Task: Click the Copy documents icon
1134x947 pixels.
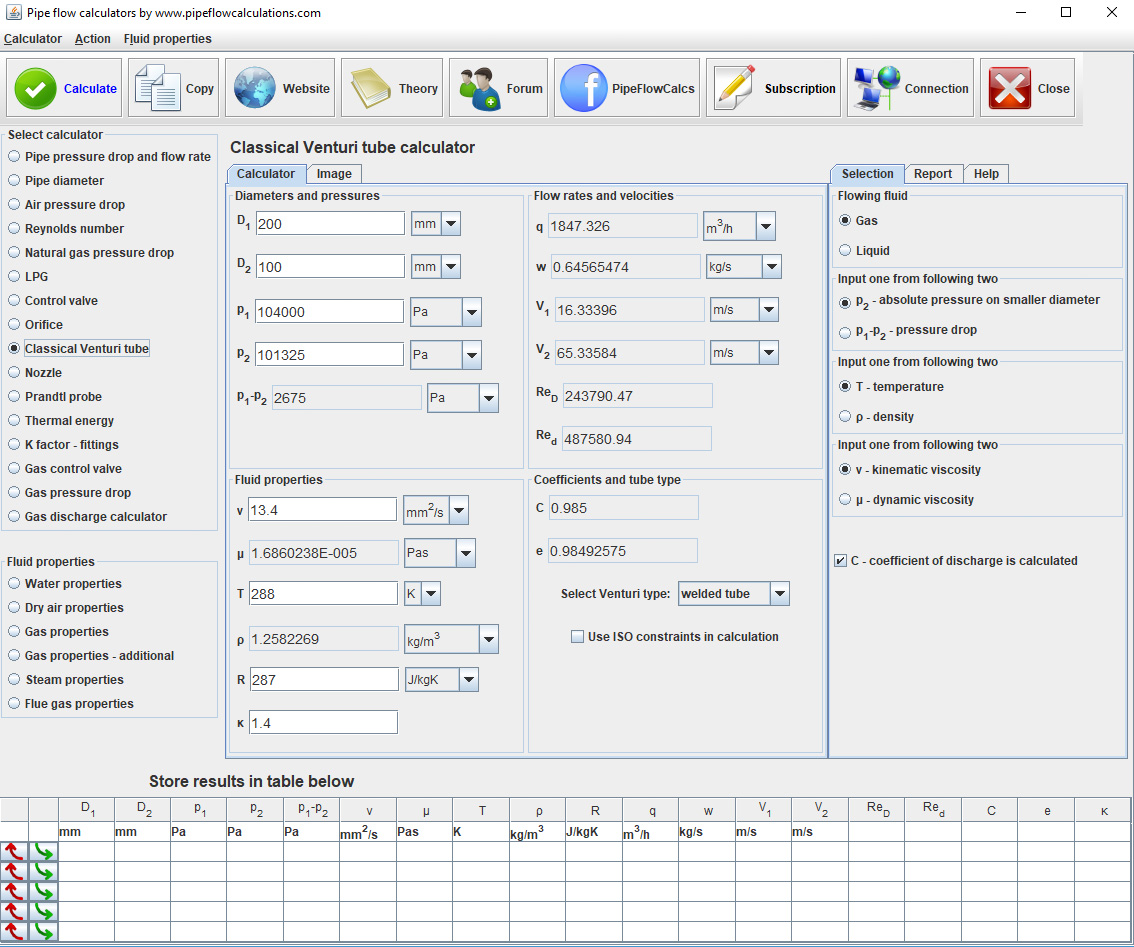Action: [157, 89]
